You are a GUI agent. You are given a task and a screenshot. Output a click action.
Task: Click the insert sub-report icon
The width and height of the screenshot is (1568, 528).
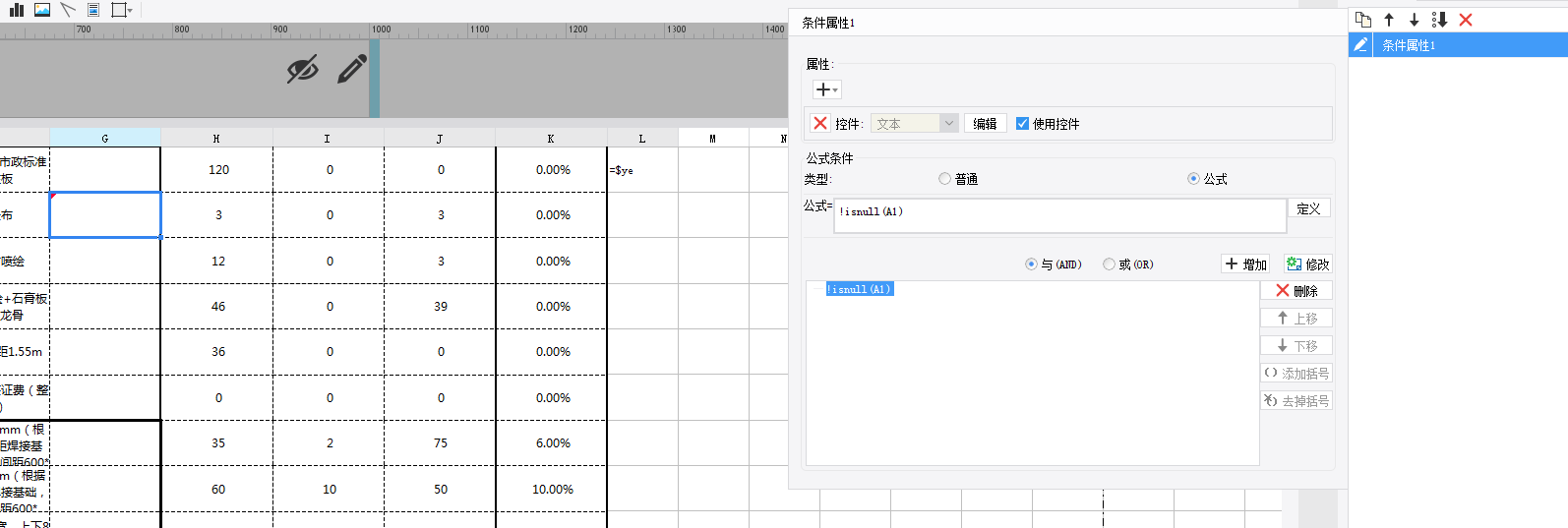[x=93, y=10]
